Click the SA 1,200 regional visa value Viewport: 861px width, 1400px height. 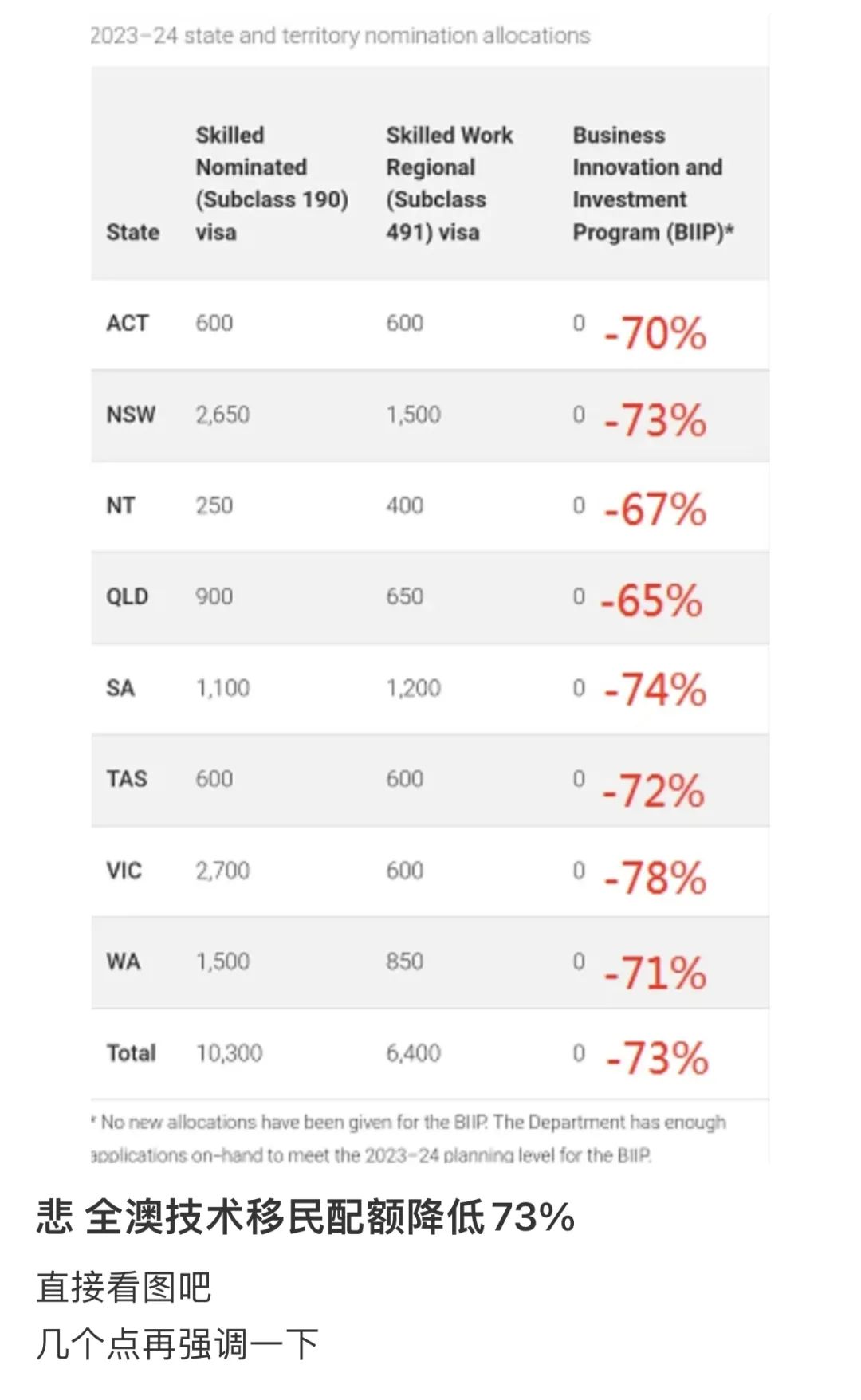pyautogui.click(x=413, y=688)
